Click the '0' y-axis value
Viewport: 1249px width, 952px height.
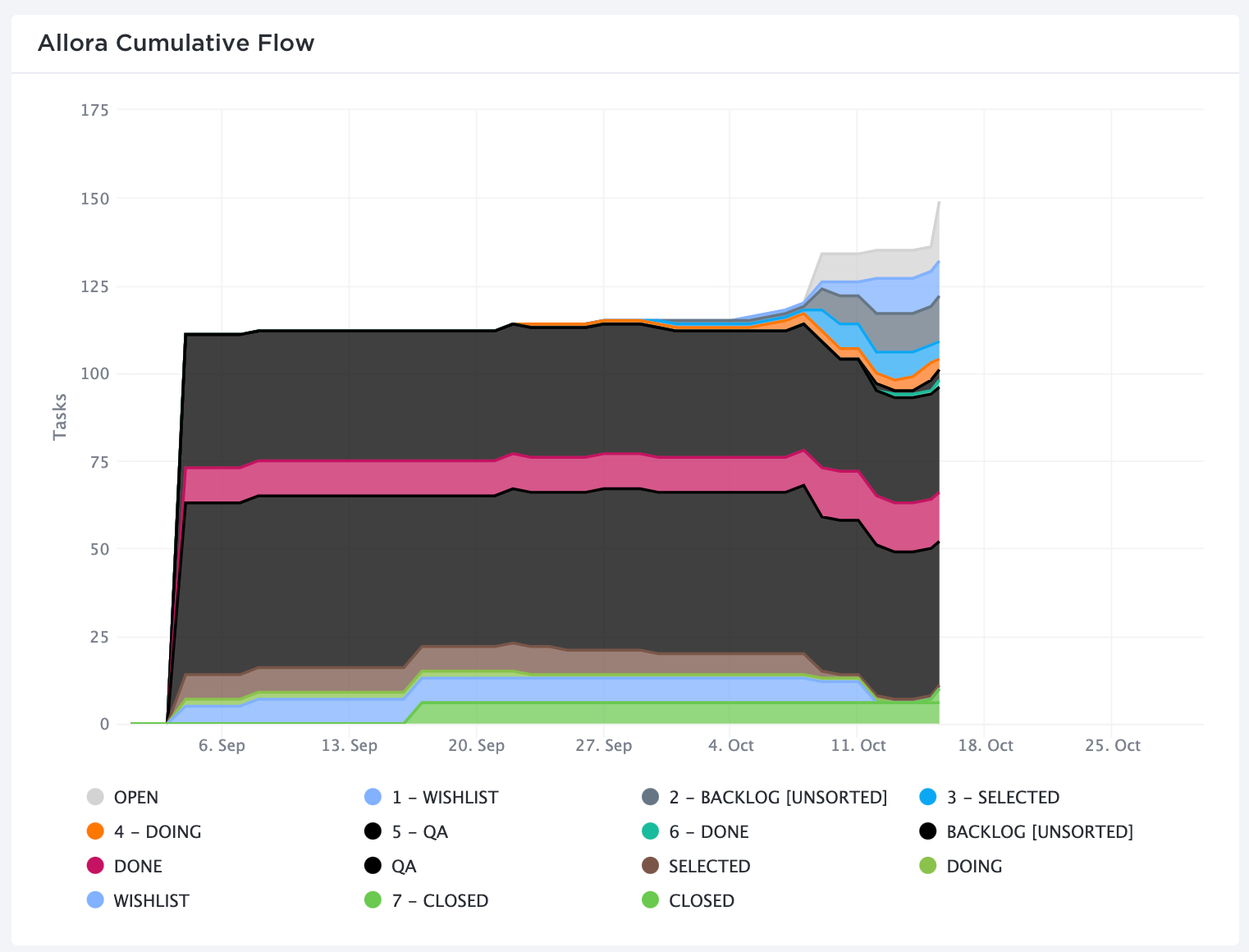(x=104, y=724)
